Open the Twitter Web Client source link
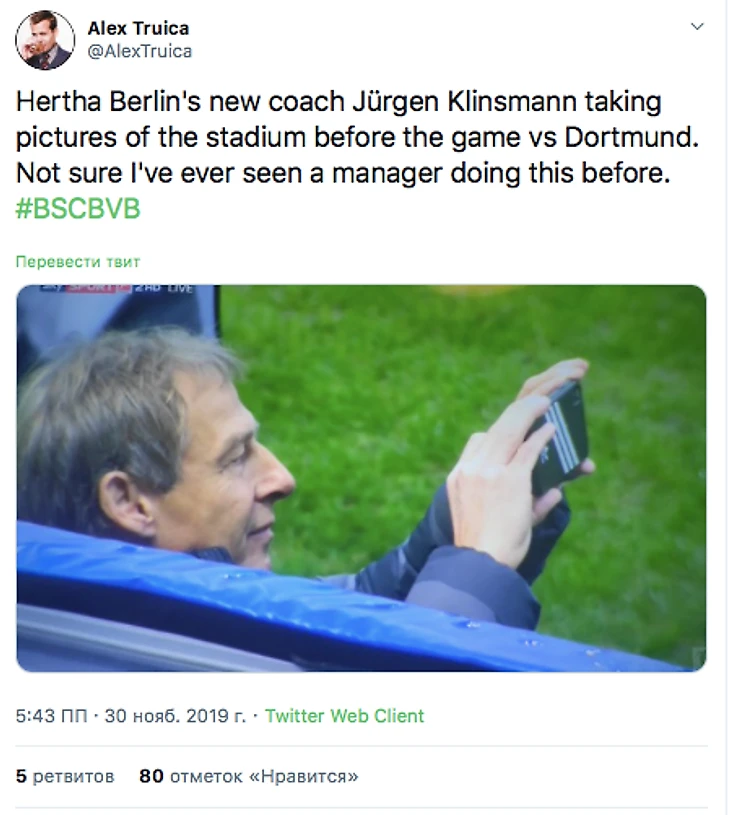Viewport: 730px width, 815px height. pyautogui.click(x=345, y=716)
